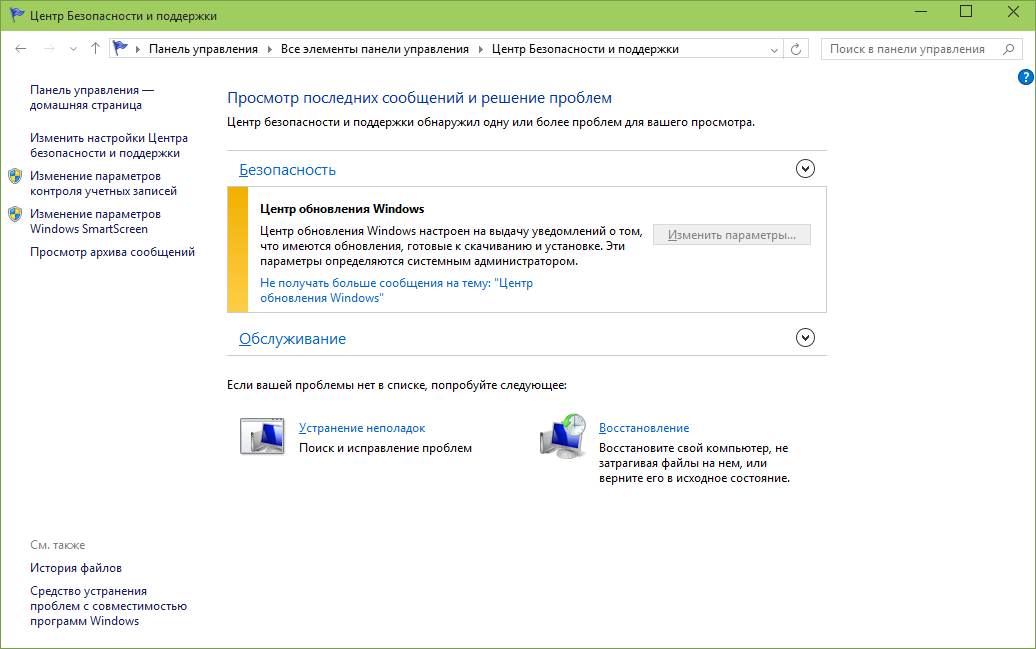Open the address bar history dropdown
The width and height of the screenshot is (1036, 649).
pos(774,50)
